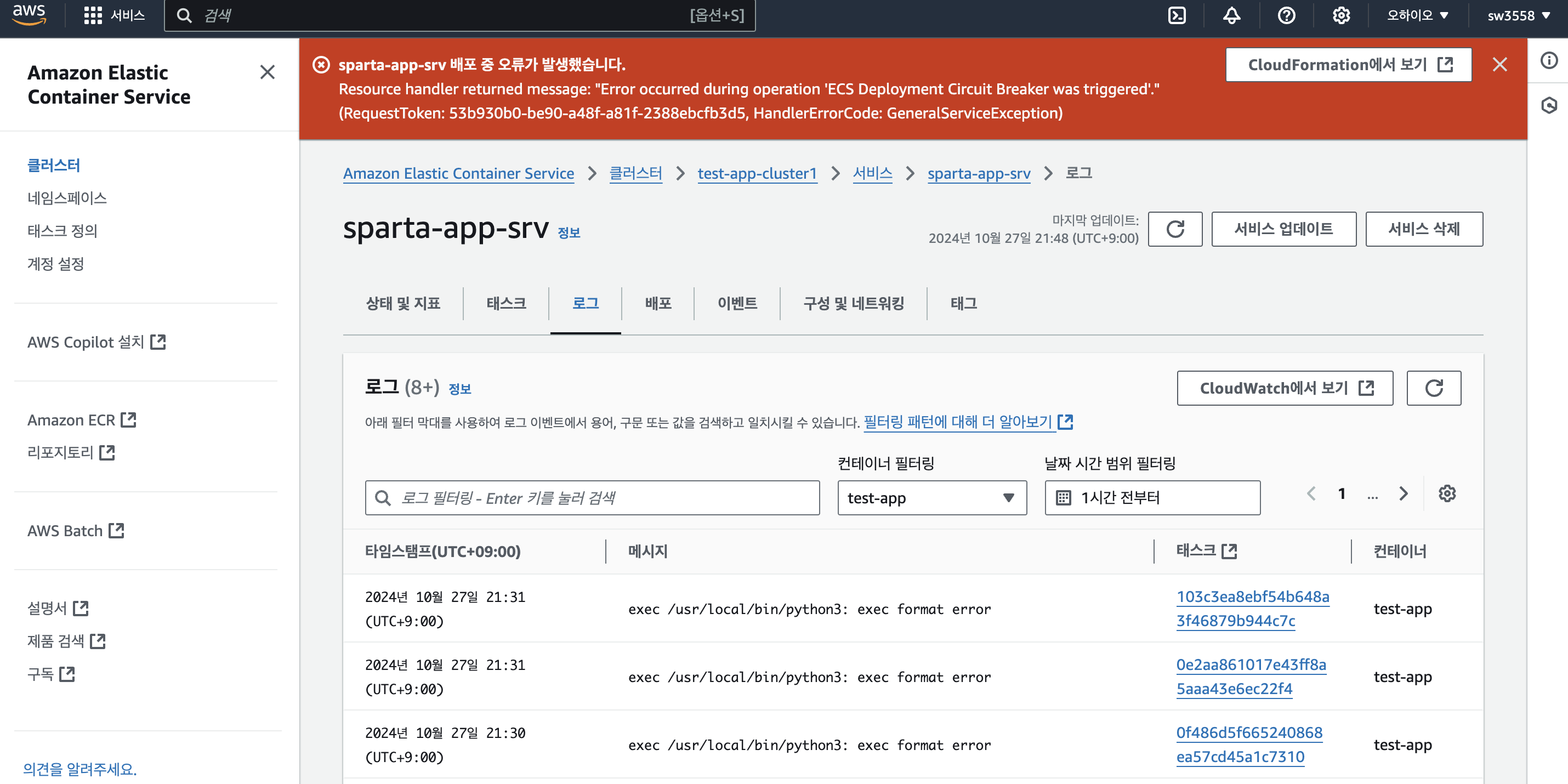1568x784 pixels.
Task: Click test-app-cluster1 breadcrumb
Action: coord(757,173)
